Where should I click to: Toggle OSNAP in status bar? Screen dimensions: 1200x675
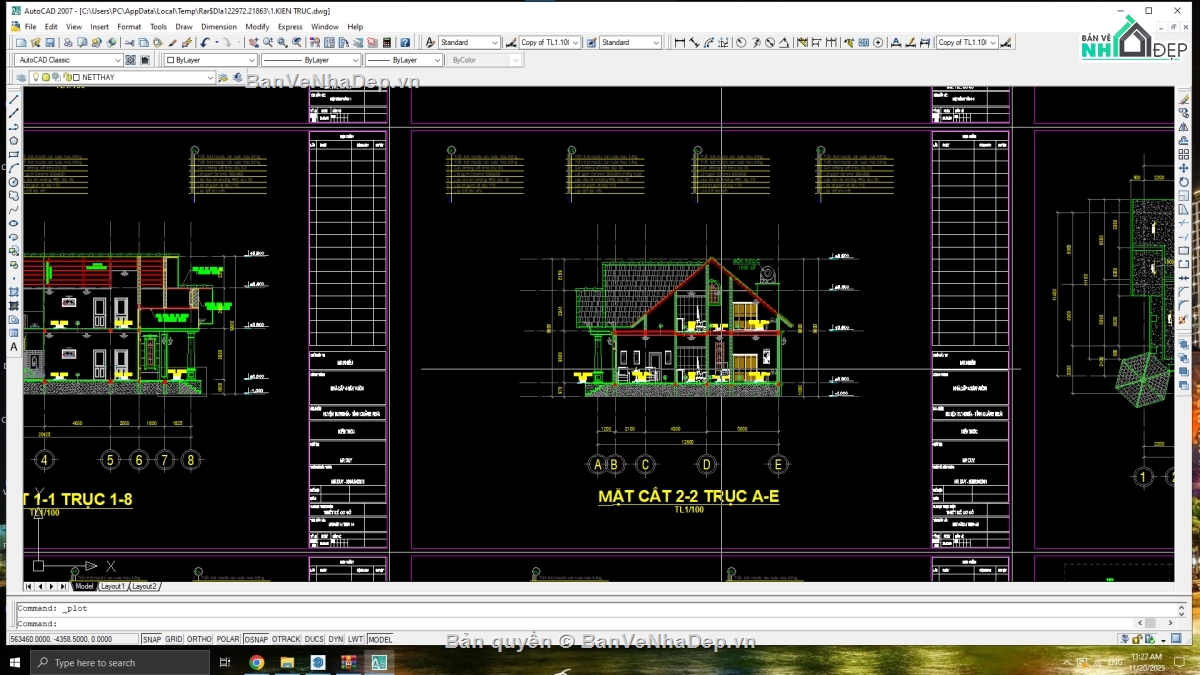[256, 639]
